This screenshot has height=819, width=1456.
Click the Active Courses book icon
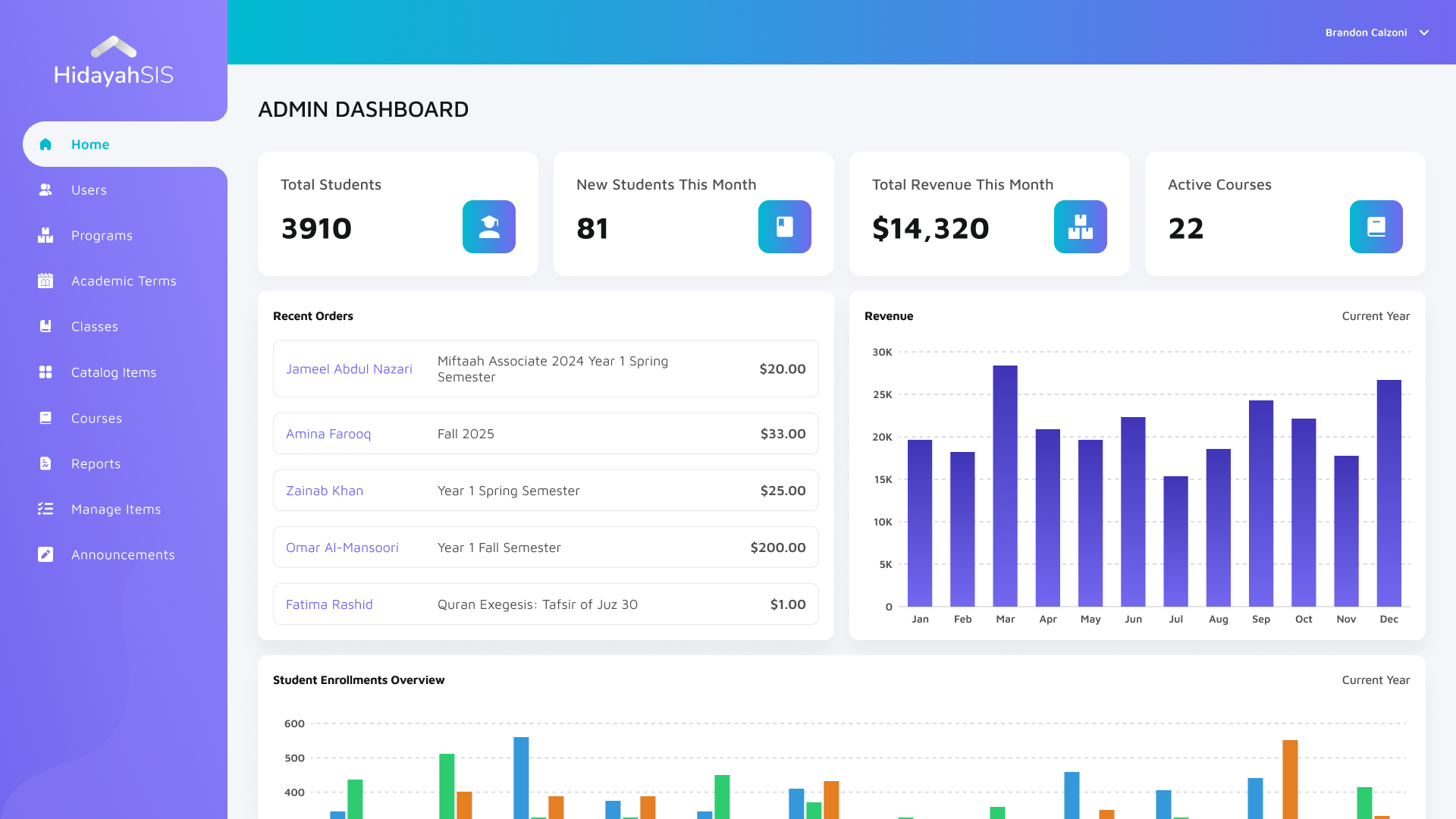pyautogui.click(x=1376, y=227)
